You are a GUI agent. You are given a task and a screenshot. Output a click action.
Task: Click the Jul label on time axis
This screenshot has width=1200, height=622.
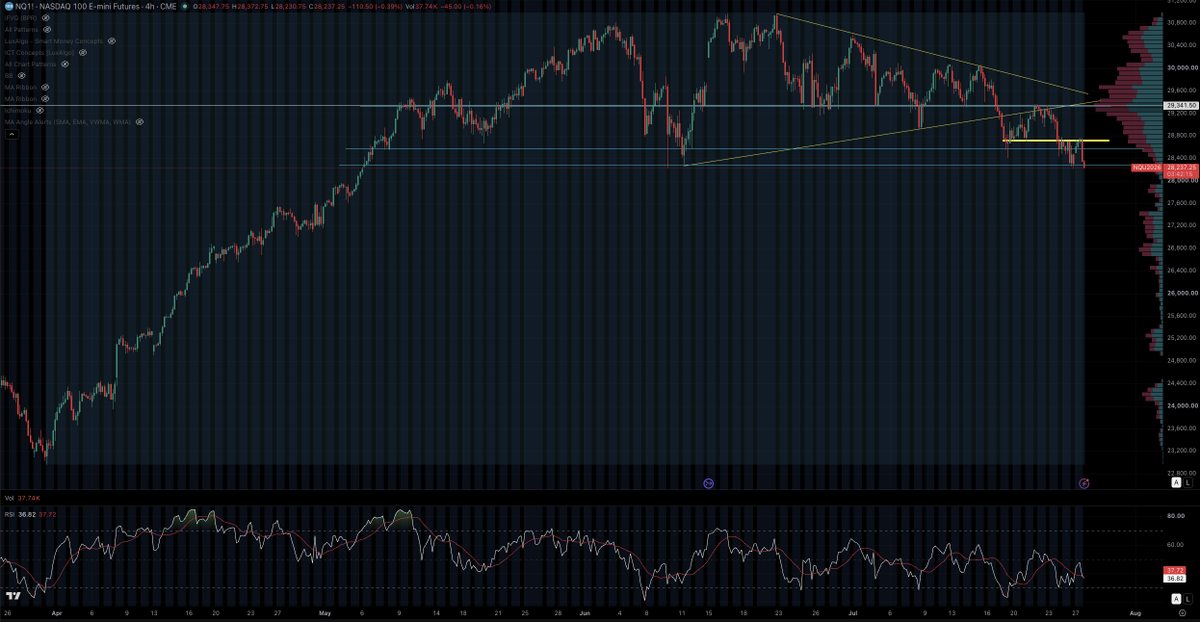pyautogui.click(x=853, y=611)
